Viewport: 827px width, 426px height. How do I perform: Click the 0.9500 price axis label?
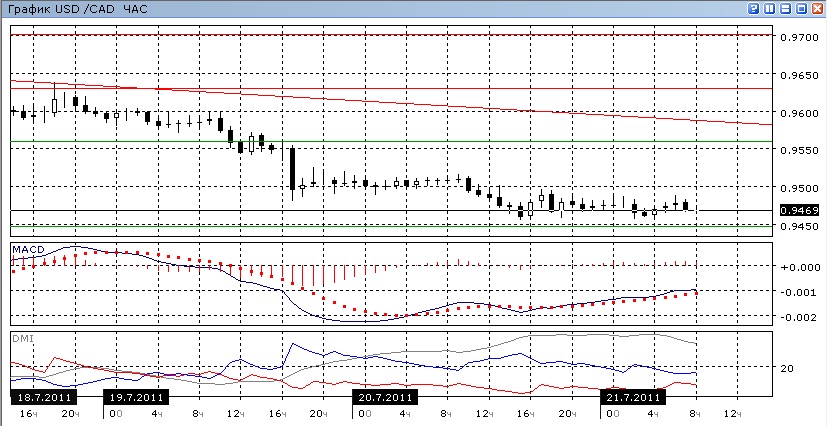click(799, 188)
